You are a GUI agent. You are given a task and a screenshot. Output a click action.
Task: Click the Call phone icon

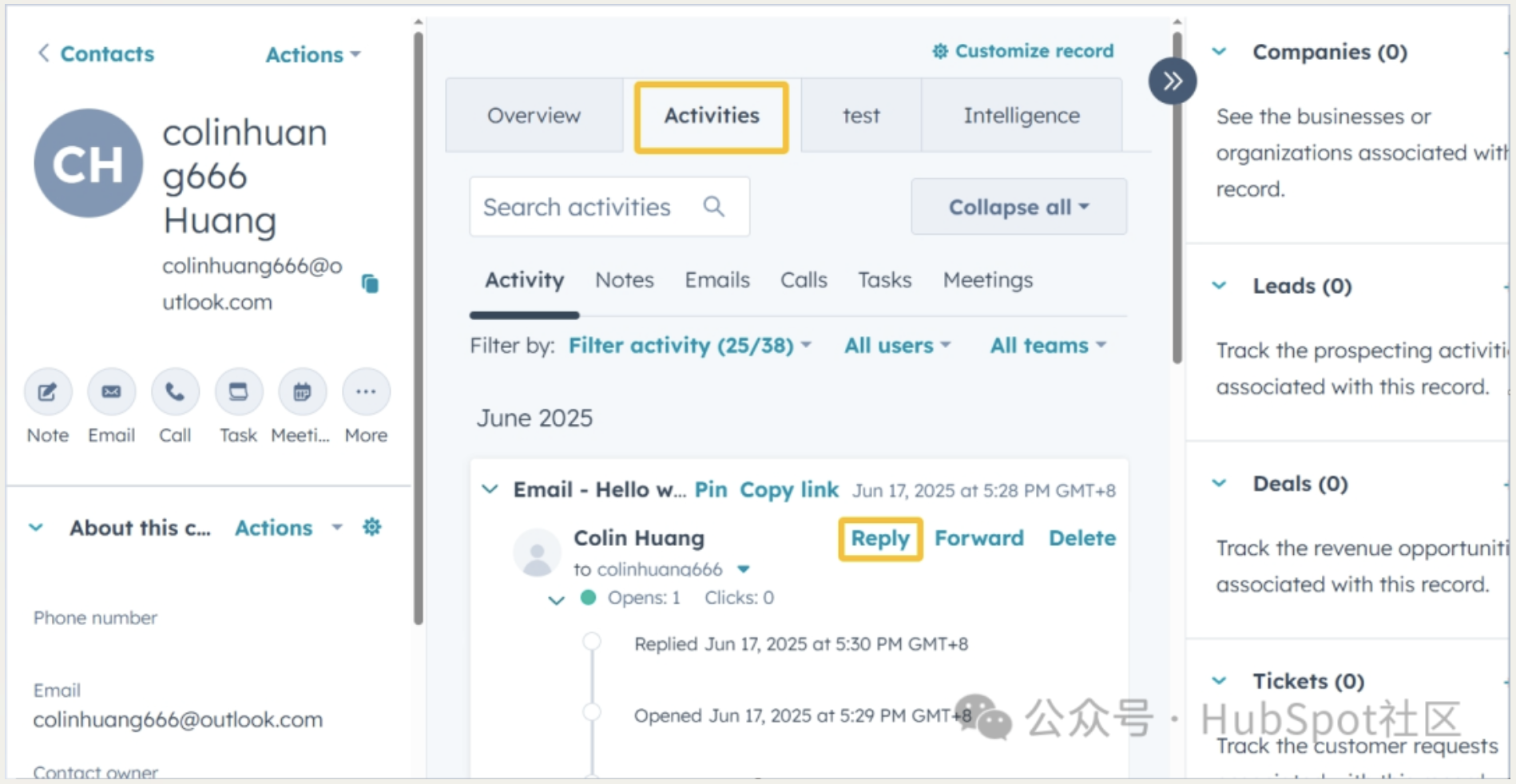click(175, 392)
